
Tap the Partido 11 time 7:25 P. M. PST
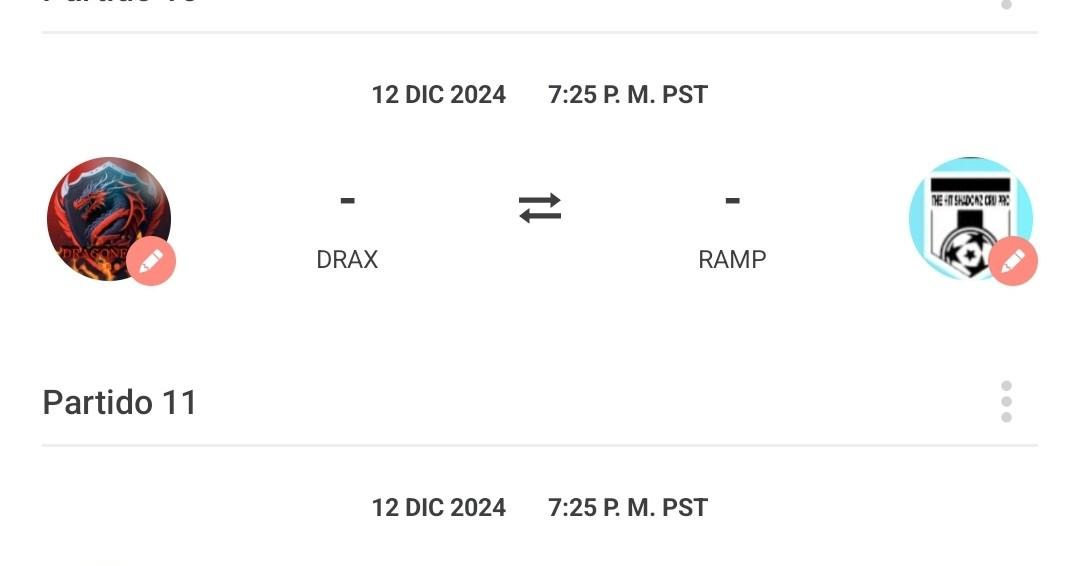pos(628,508)
